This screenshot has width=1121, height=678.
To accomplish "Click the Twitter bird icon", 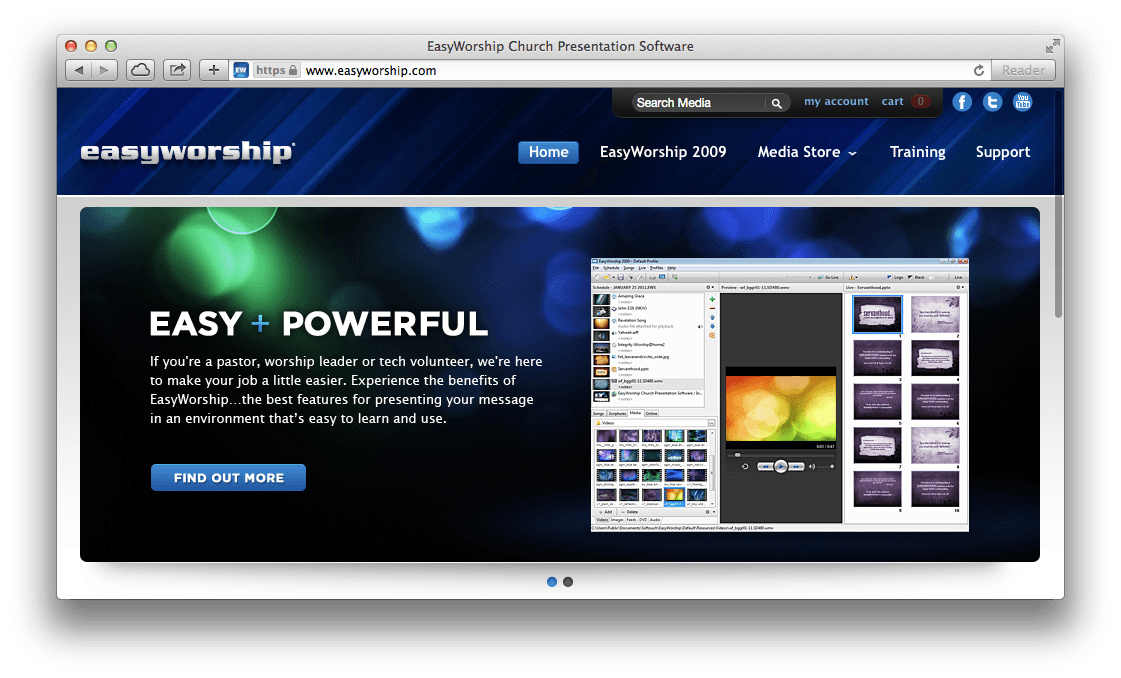I will (992, 101).
